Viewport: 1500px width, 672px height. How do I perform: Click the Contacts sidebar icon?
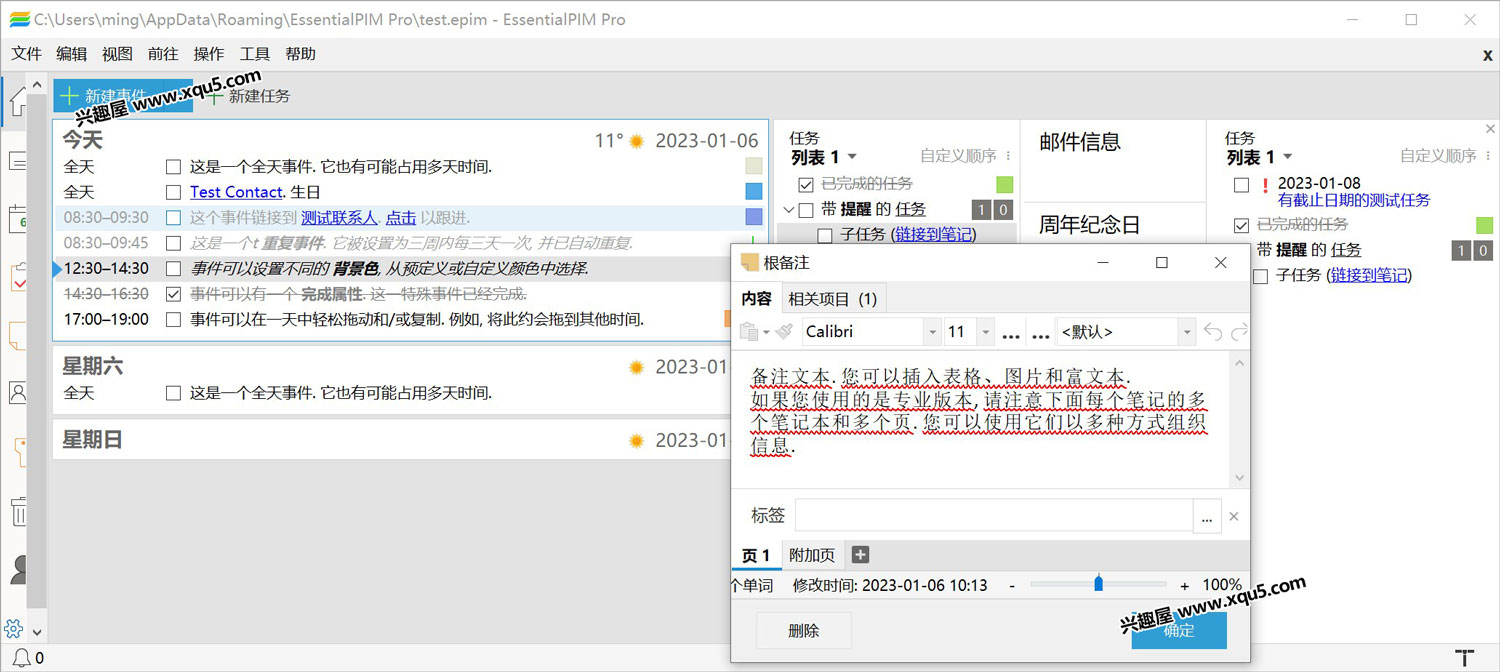click(18, 392)
